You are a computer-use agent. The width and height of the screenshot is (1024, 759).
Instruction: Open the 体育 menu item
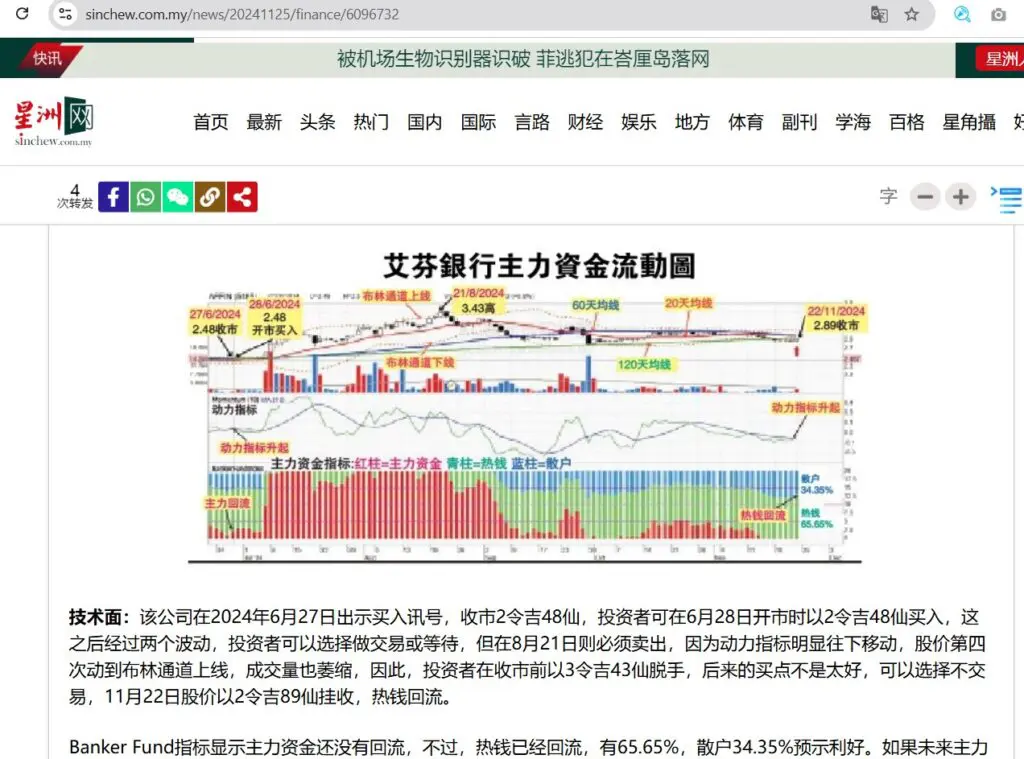pos(746,121)
